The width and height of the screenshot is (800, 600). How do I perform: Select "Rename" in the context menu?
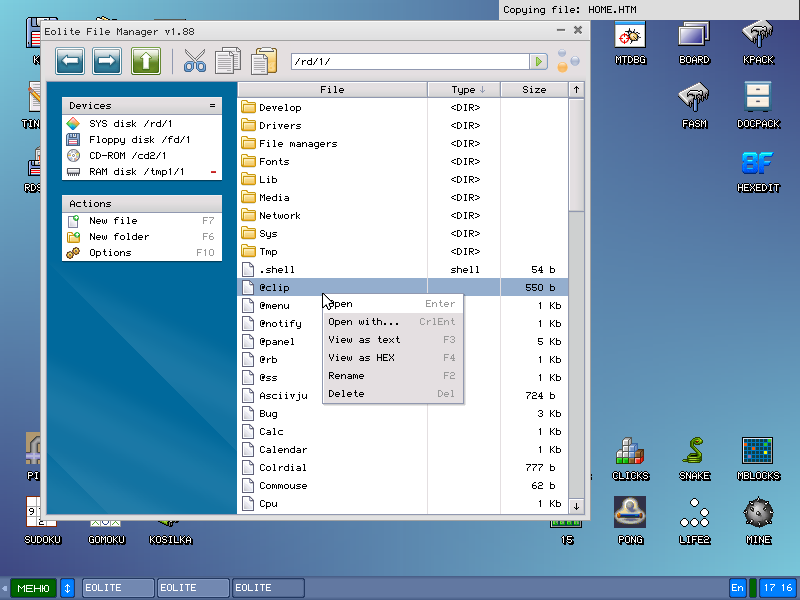pyautogui.click(x=346, y=376)
